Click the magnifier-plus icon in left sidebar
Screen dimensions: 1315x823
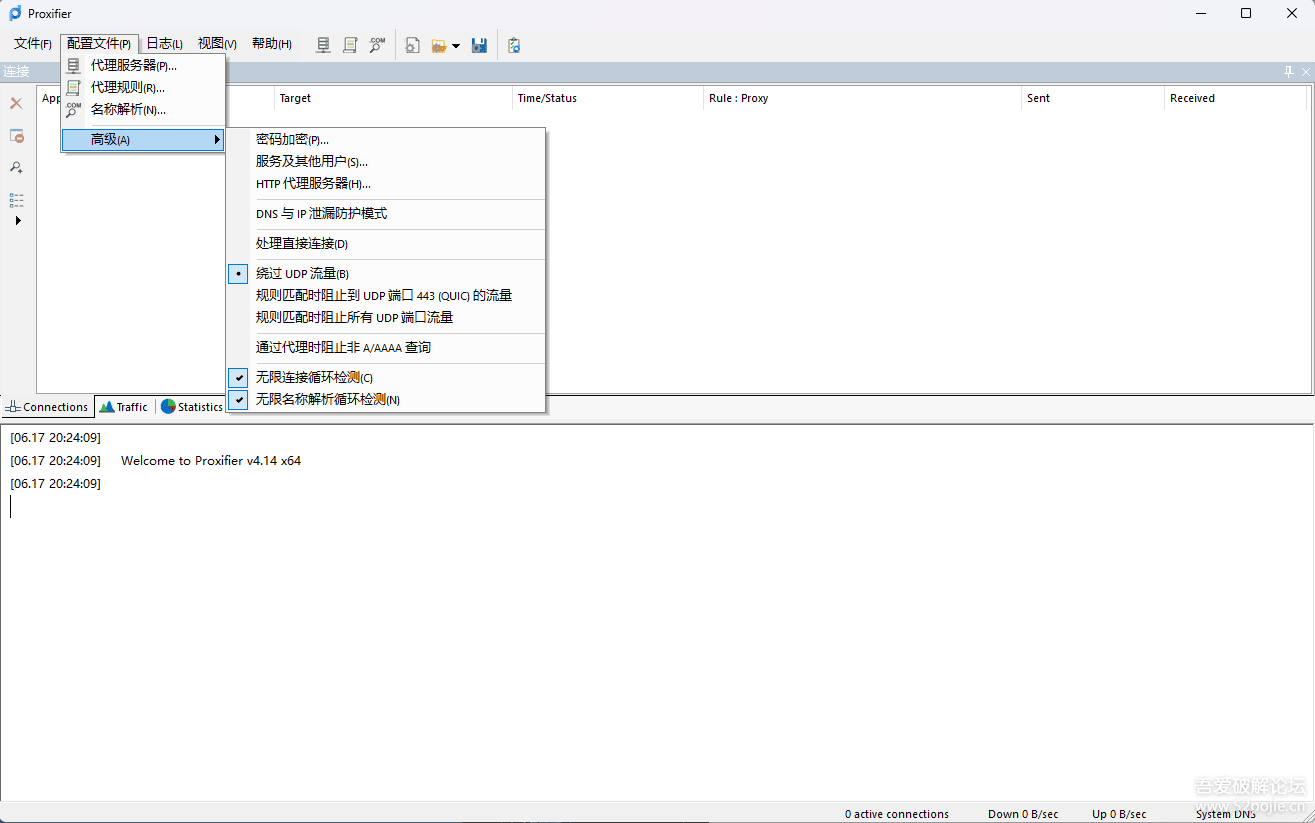click(x=16, y=167)
